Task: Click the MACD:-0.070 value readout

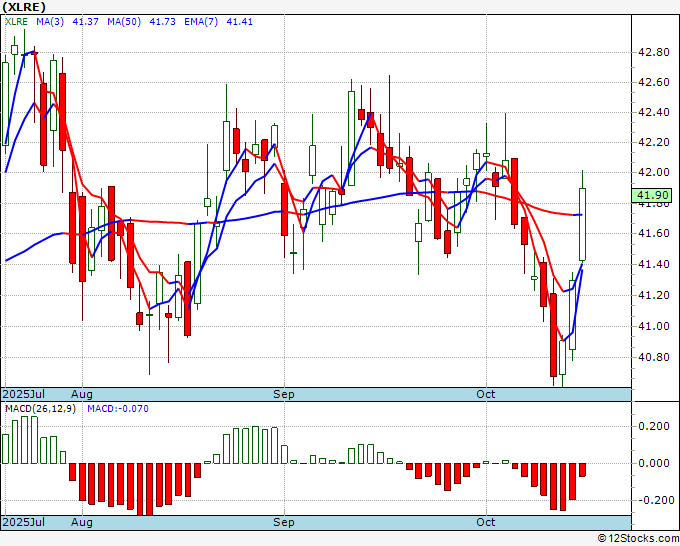Action: pos(118,410)
